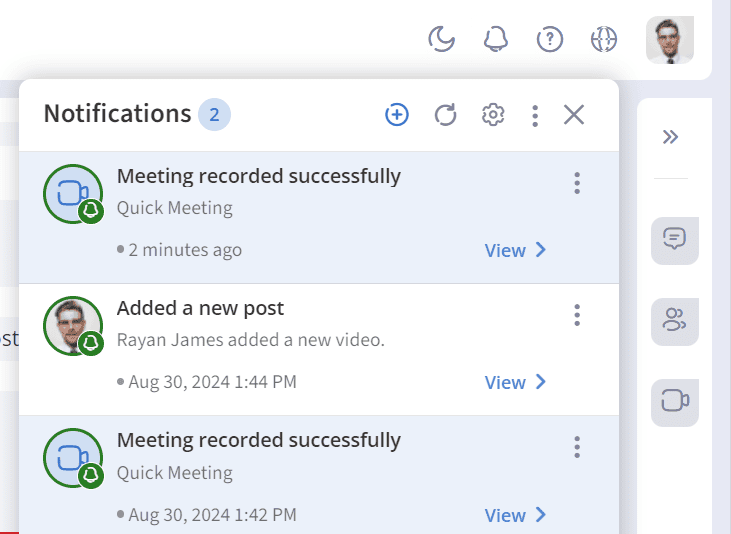View the new post by Rayan James
731x534 pixels.
[515, 382]
